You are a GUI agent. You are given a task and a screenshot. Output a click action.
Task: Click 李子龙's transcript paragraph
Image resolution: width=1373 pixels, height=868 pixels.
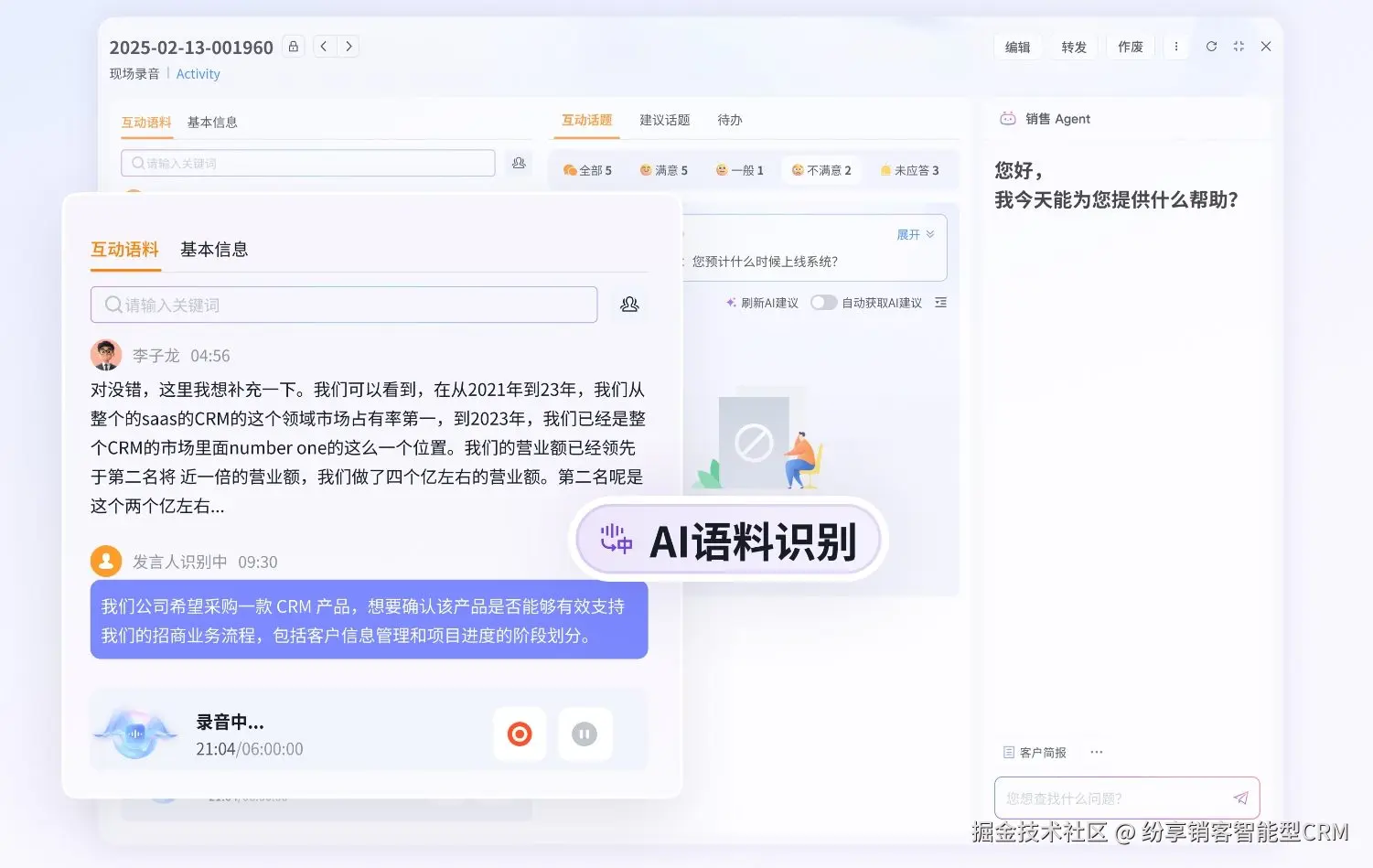[368, 447]
